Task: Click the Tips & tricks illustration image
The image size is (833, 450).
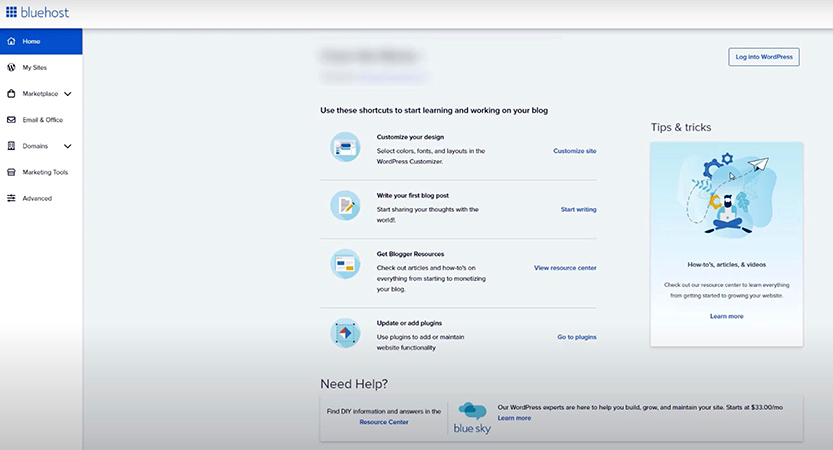Action: click(x=727, y=196)
